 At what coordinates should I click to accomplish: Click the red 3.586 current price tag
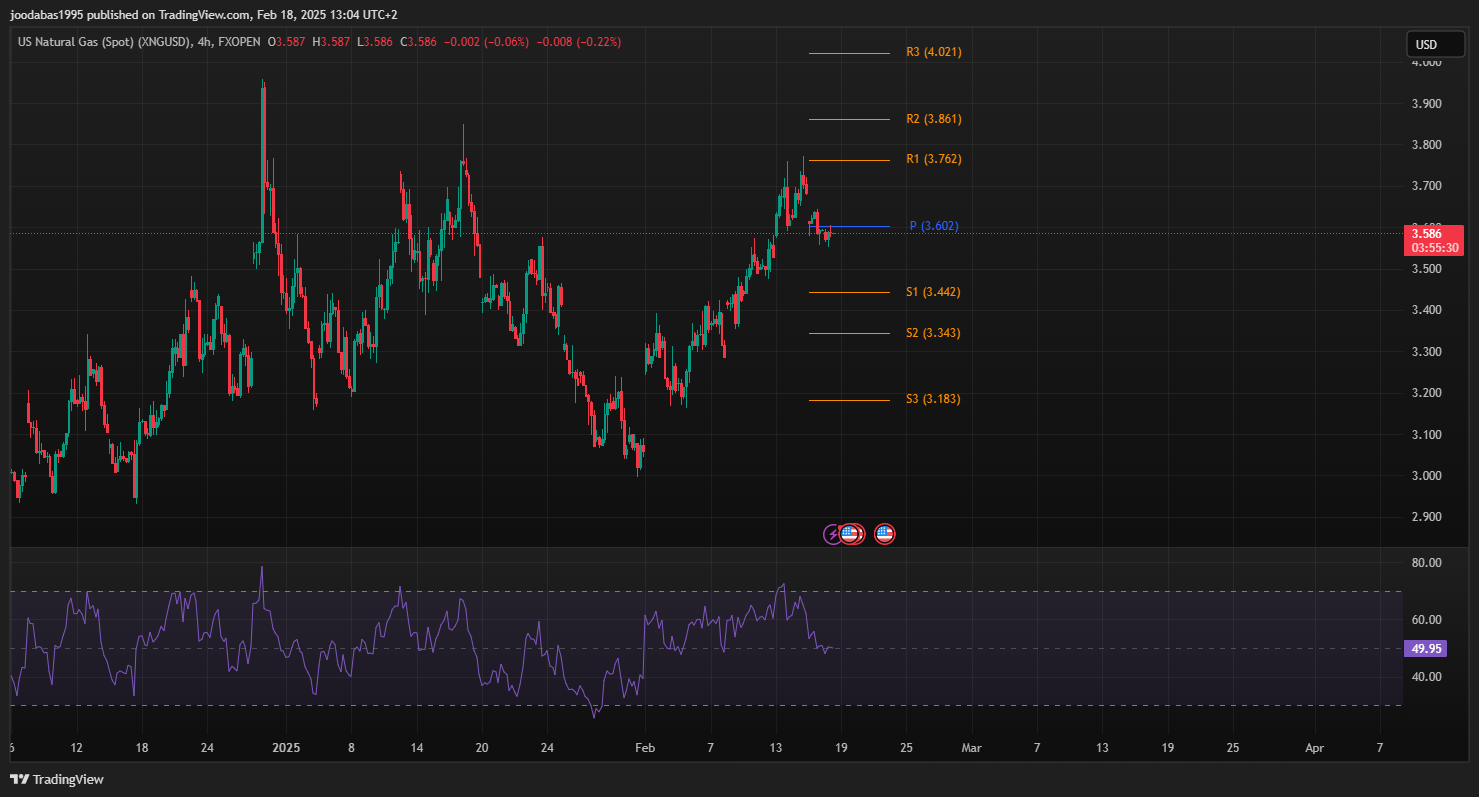pos(1433,240)
